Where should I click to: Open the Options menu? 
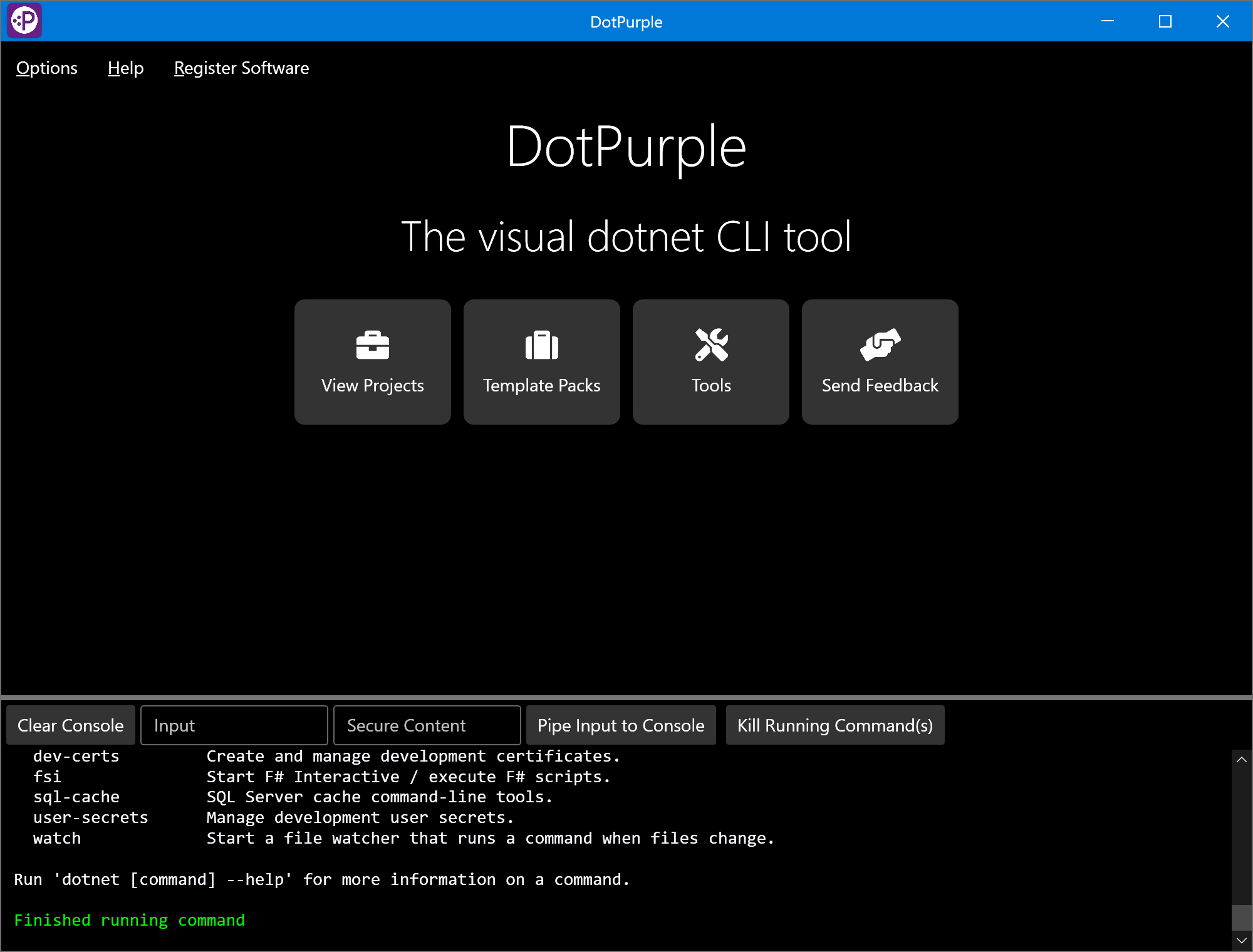click(x=47, y=68)
